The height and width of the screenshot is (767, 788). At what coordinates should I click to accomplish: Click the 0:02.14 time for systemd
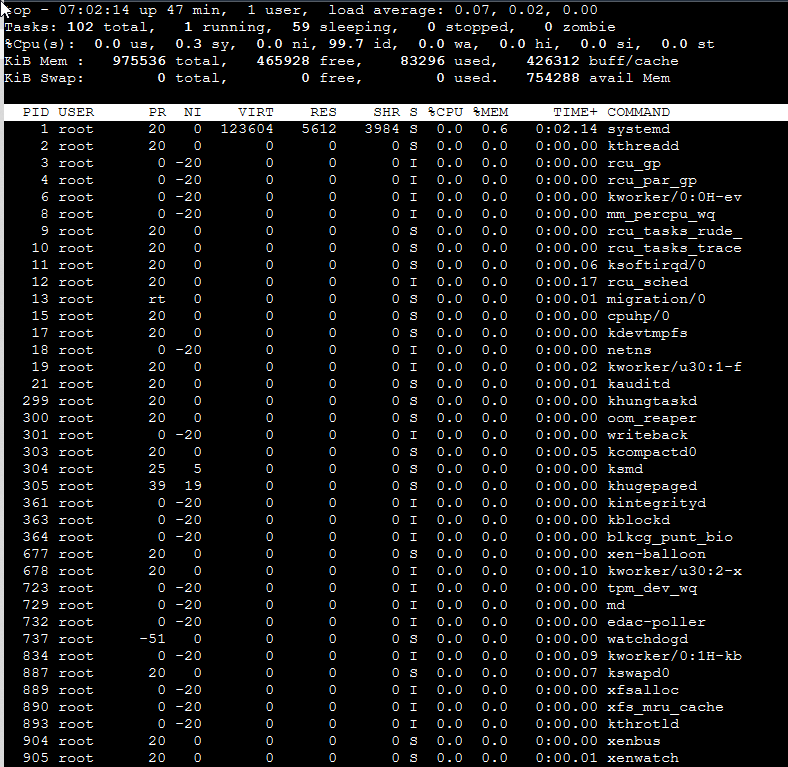point(566,129)
